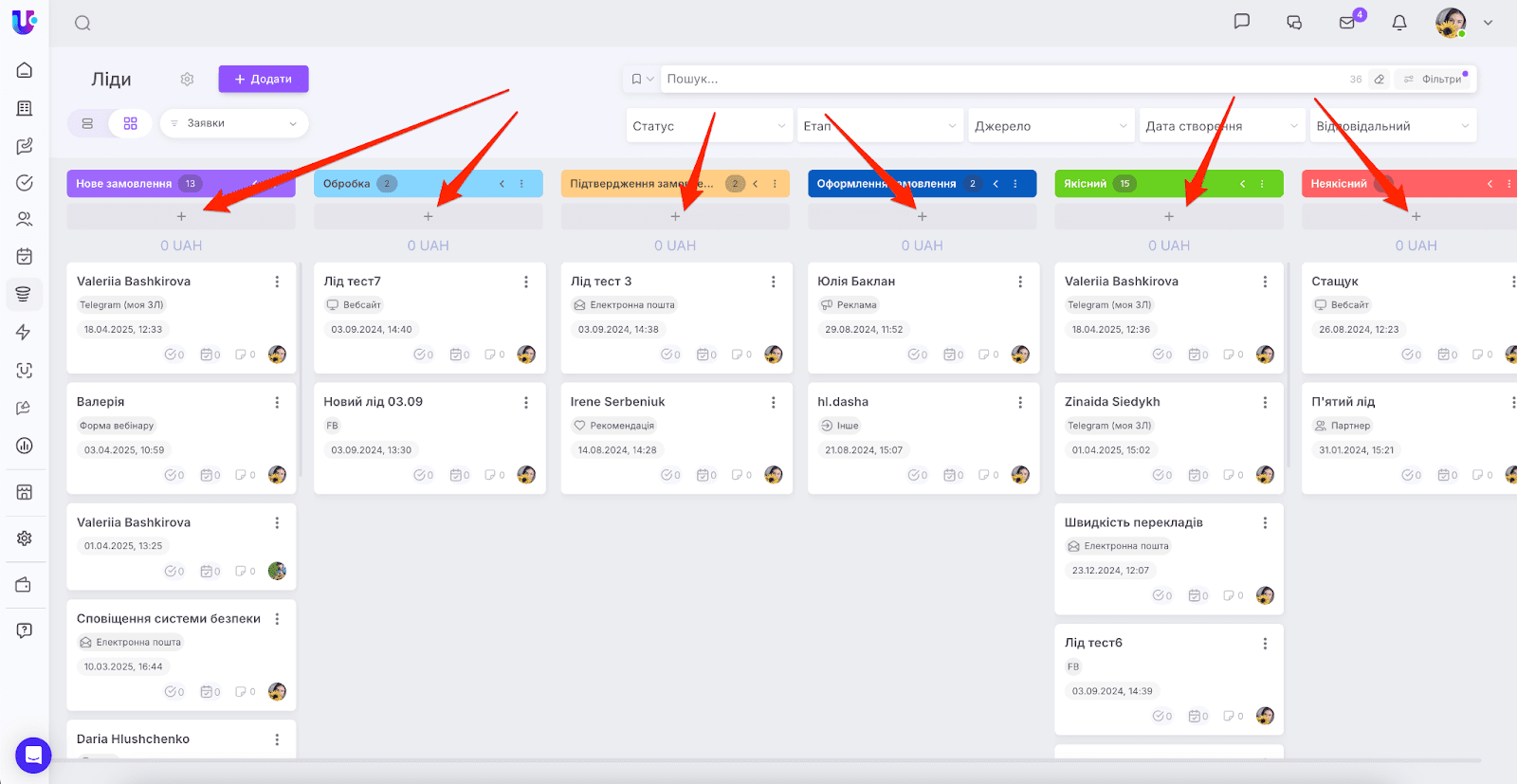Image resolution: width=1517 pixels, height=784 pixels.
Task: Click the magnifier search icon in top bar
Action: click(x=82, y=23)
